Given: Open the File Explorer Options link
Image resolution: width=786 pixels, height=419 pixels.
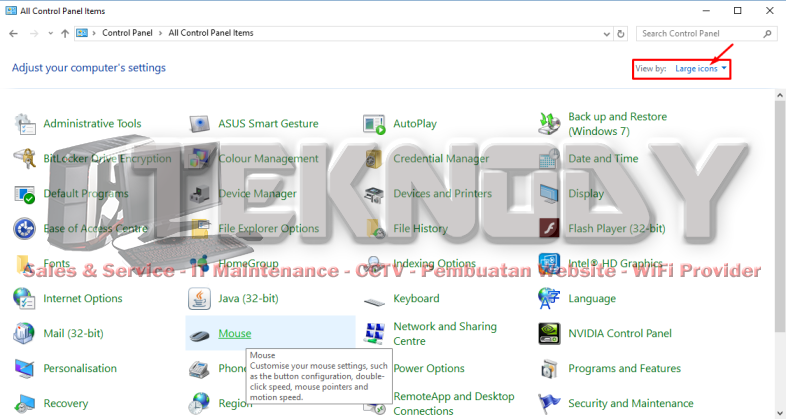Looking at the screenshot, I should pyautogui.click(x=269, y=229).
